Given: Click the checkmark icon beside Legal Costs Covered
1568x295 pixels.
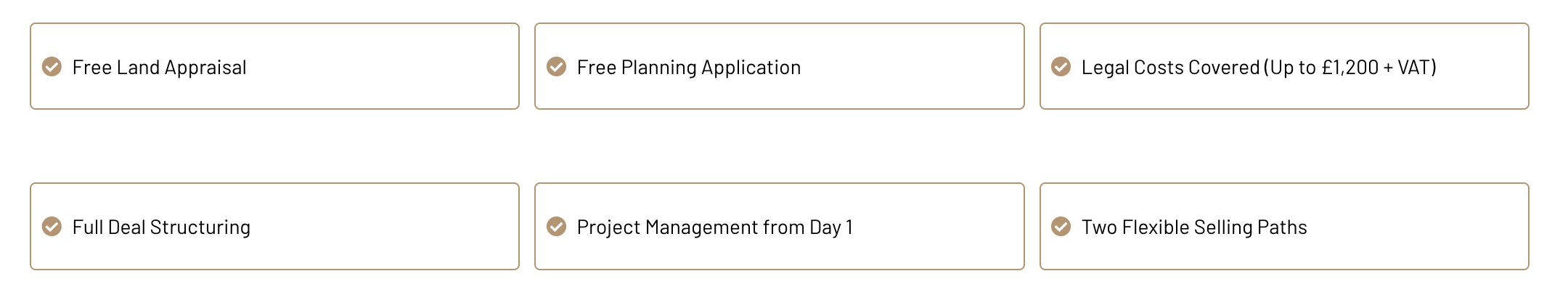Looking at the screenshot, I should [1061, 67].
